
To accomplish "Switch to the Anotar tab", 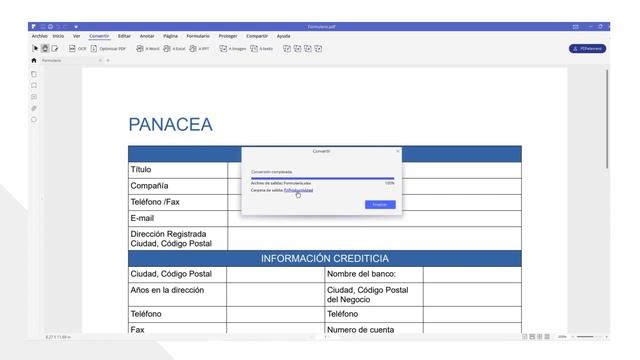I will point(147,36).
